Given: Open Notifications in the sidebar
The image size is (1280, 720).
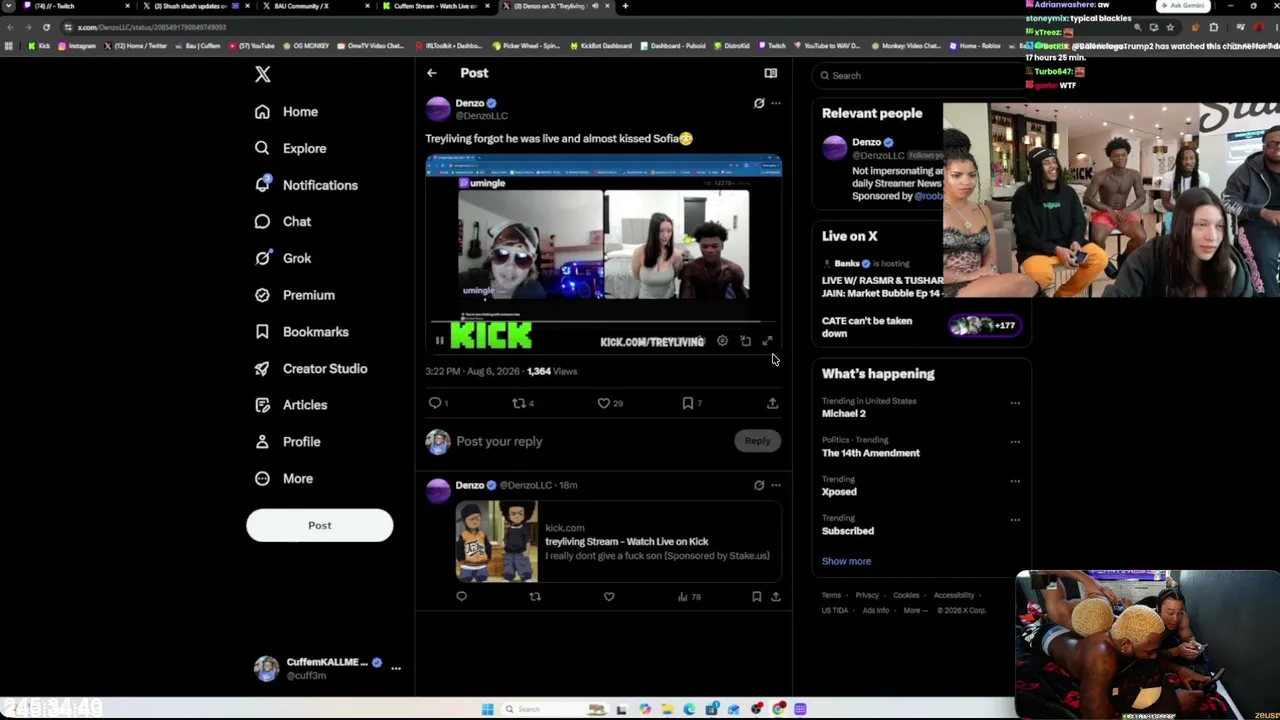Looking at the screenshot, I should 306,185.
